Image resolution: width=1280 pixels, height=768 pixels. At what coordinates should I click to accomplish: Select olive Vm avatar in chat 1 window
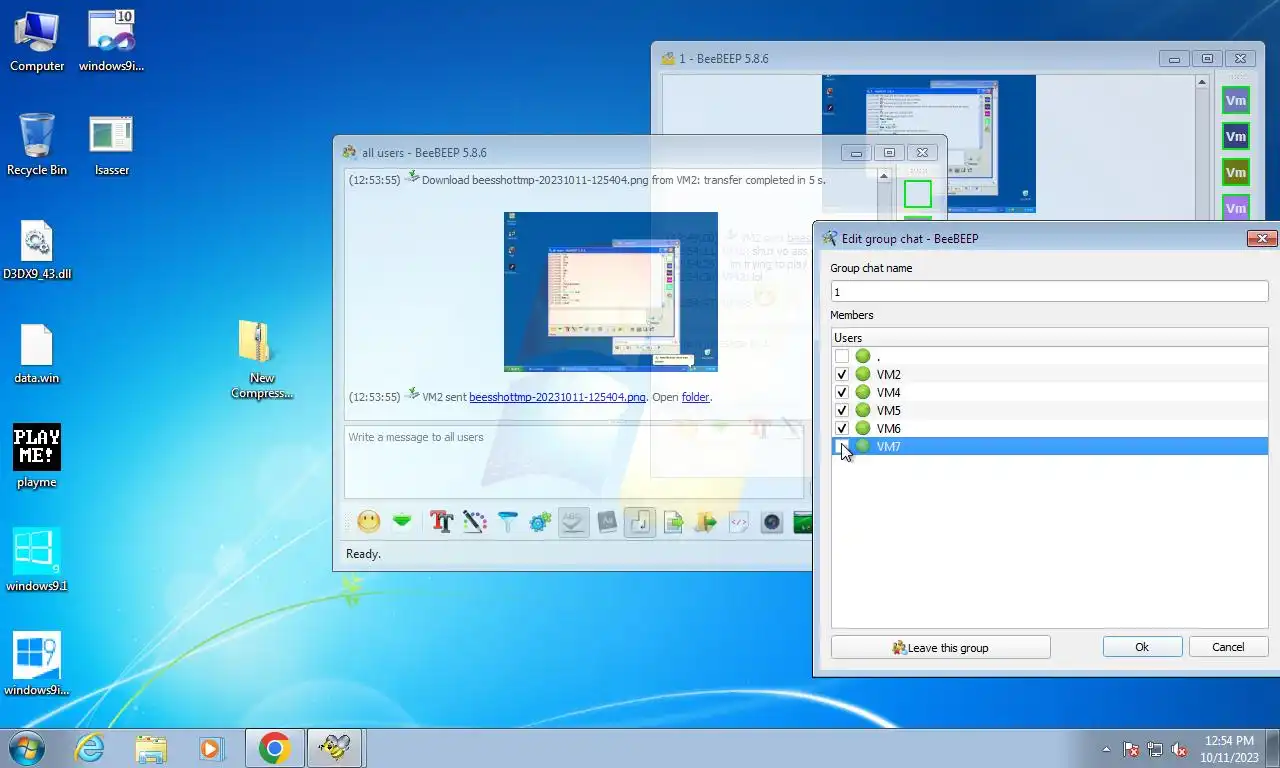[x=1236, y=173]
